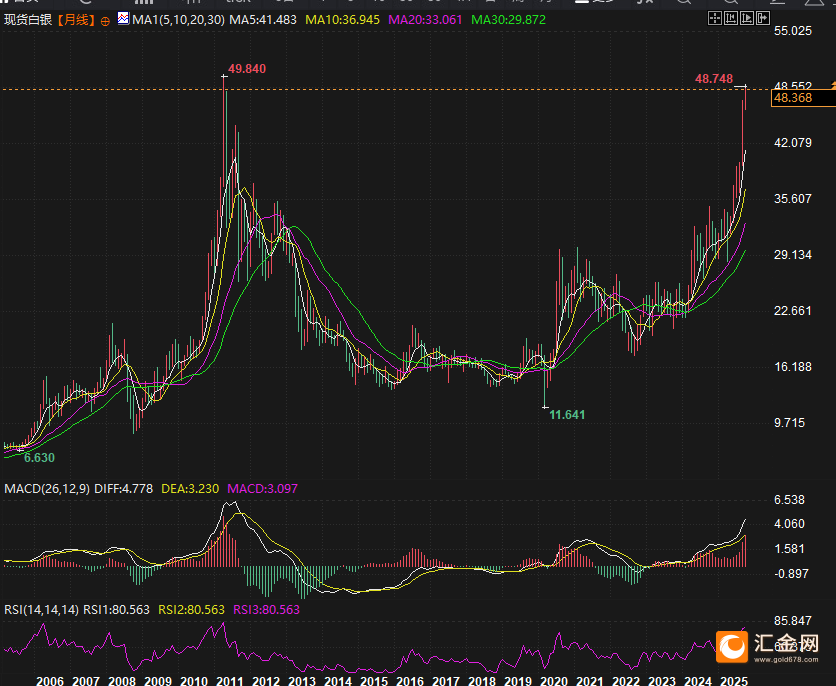Open RSI(14,14,14) indicator parameters
The image size is (836, 686).
[39, 609]
